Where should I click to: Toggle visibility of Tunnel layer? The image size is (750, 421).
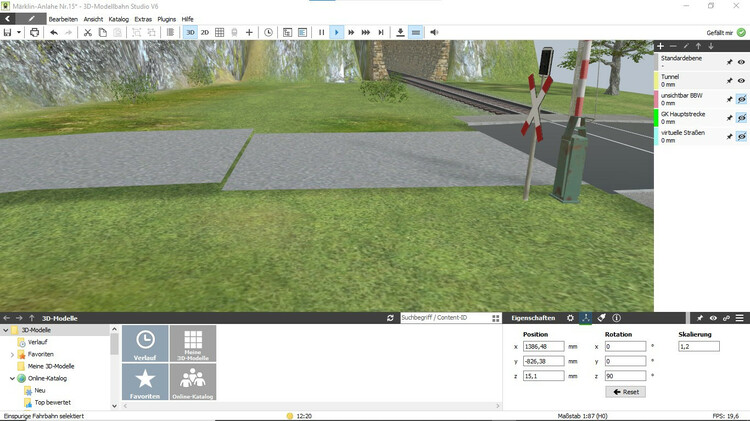(741, 81)
